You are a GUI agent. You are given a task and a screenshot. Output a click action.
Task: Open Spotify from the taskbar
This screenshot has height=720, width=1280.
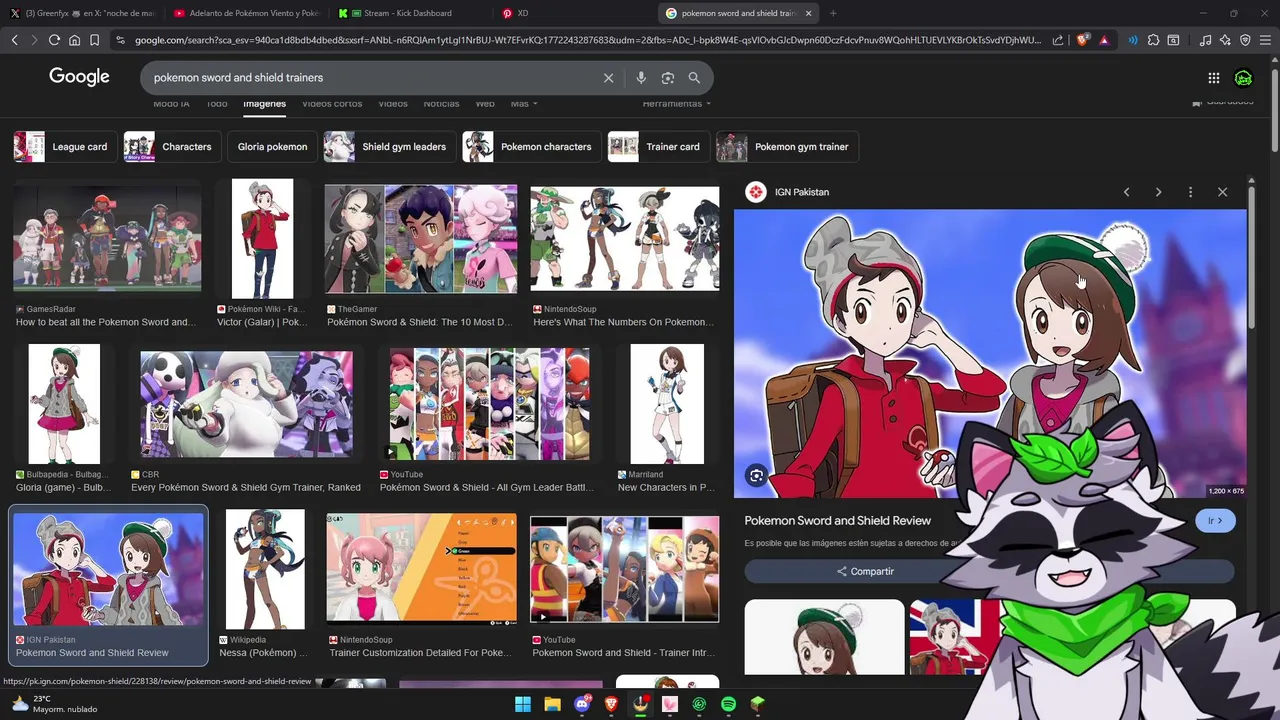(728, 704)
